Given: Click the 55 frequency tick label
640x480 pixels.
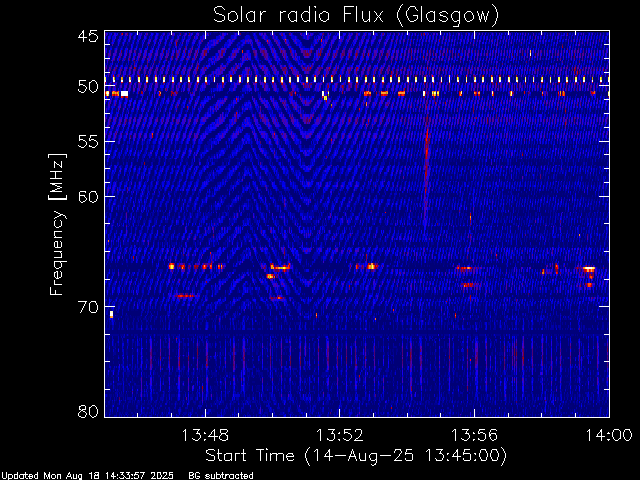Looking at the screenshot, I should click(88, 142).
